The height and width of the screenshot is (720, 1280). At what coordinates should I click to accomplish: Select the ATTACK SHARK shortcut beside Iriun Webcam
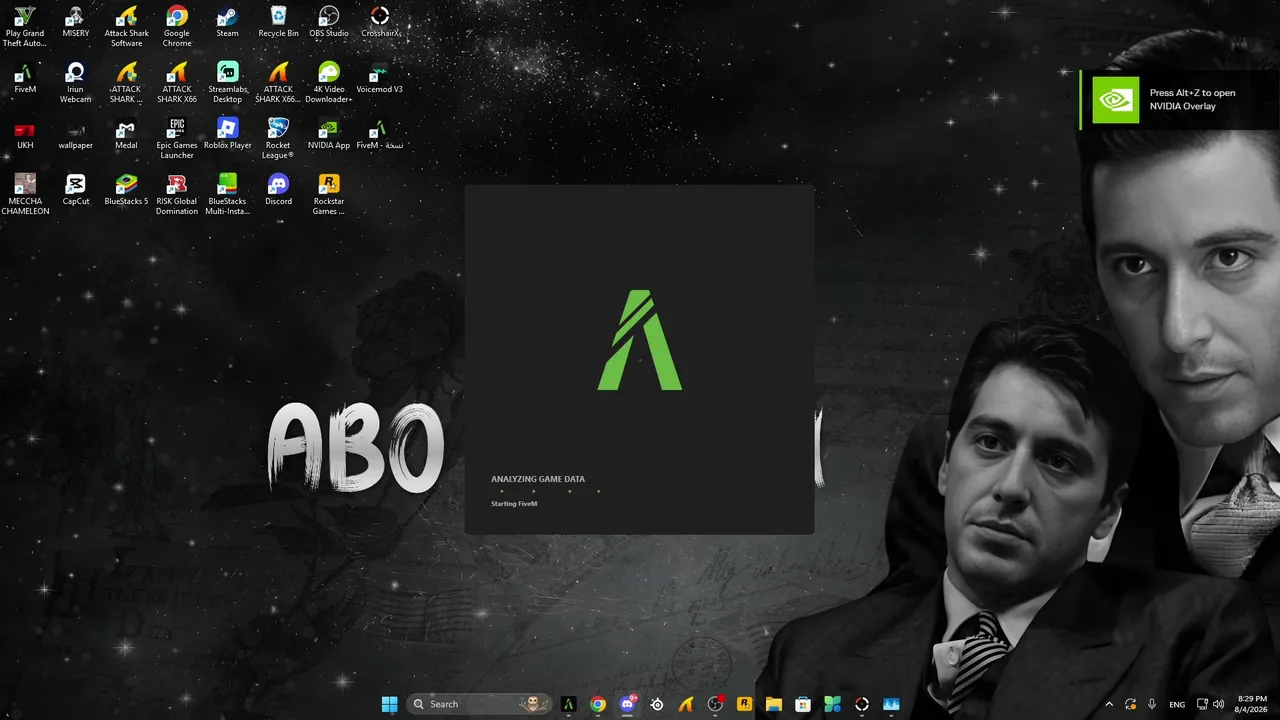[x=126, y=83]
